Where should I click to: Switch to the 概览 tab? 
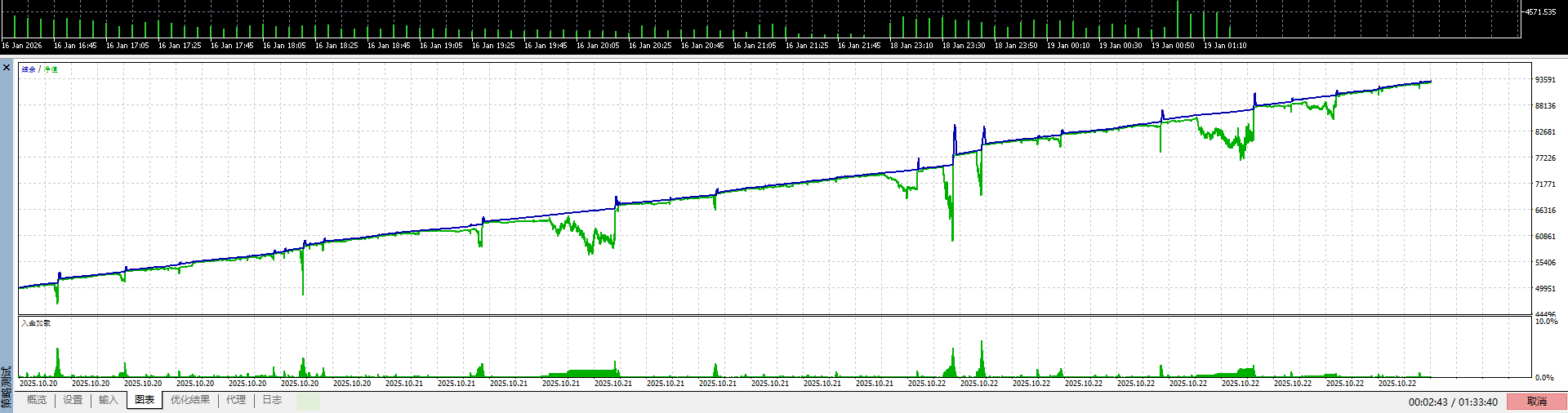point(37,400)
